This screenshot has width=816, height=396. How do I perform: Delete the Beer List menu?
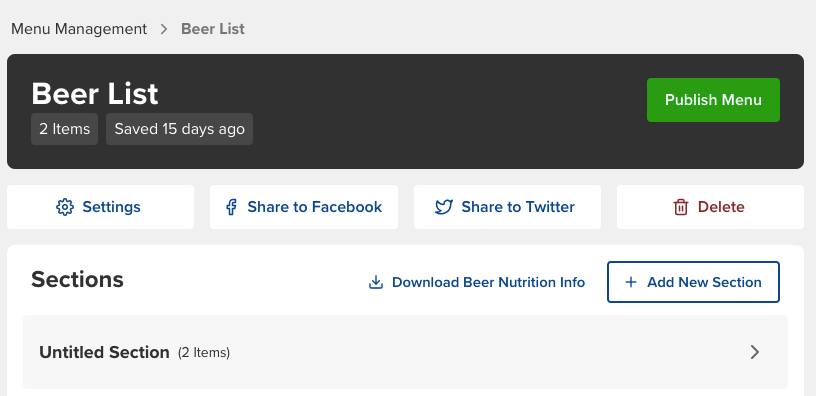click(x=710, y=207)
